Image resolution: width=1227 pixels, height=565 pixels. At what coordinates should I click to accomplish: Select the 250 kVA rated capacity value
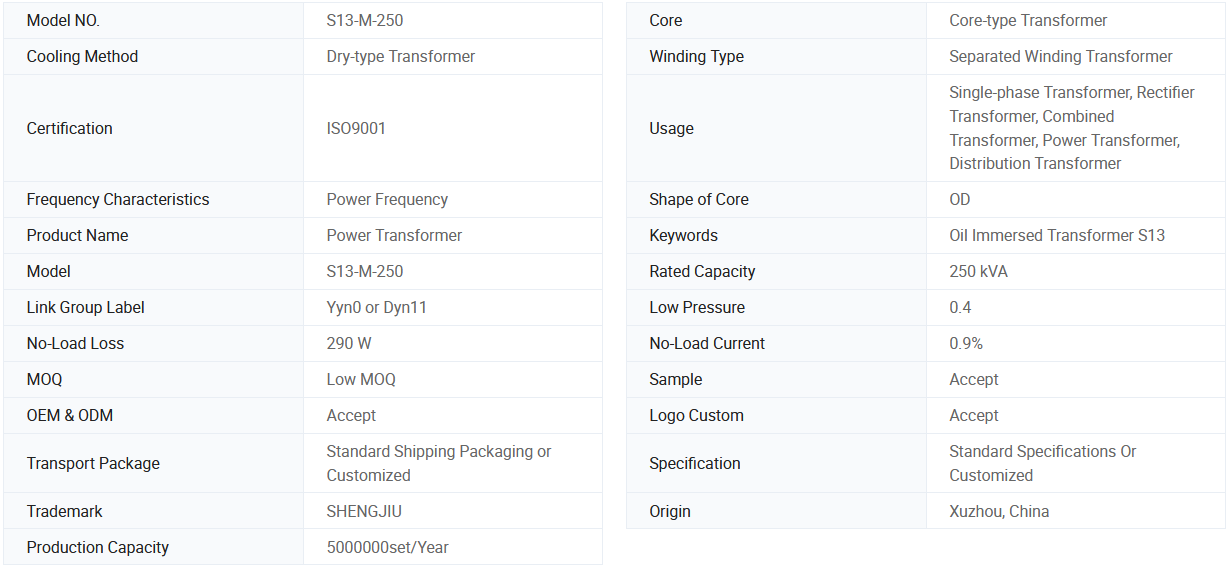[x=978, y=271]
